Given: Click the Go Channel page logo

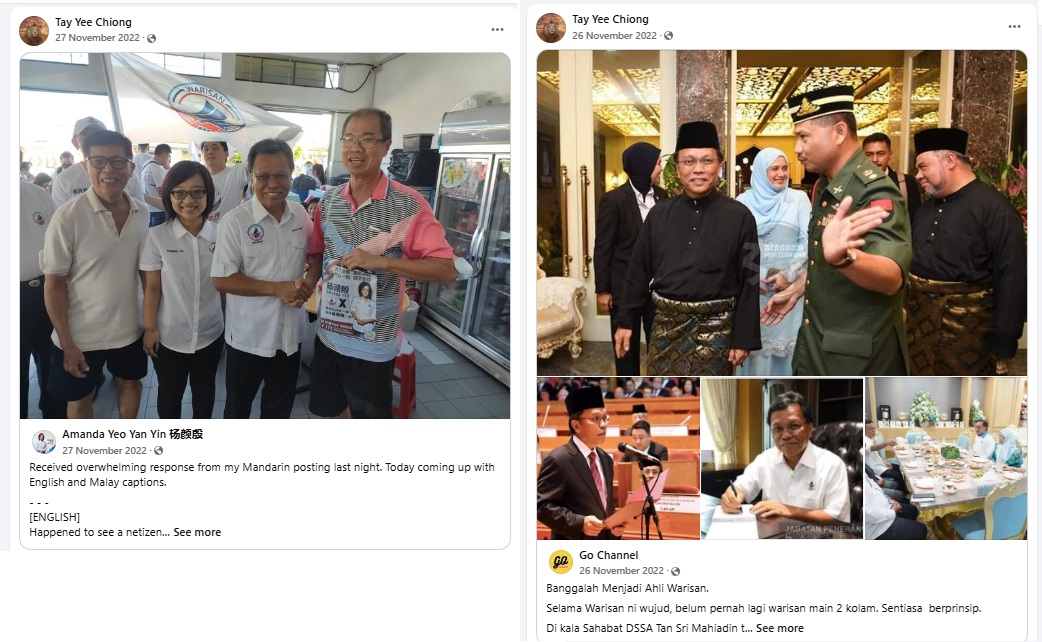Looking at the screenshot, I should pyautogui.click(x=560, y=562).
